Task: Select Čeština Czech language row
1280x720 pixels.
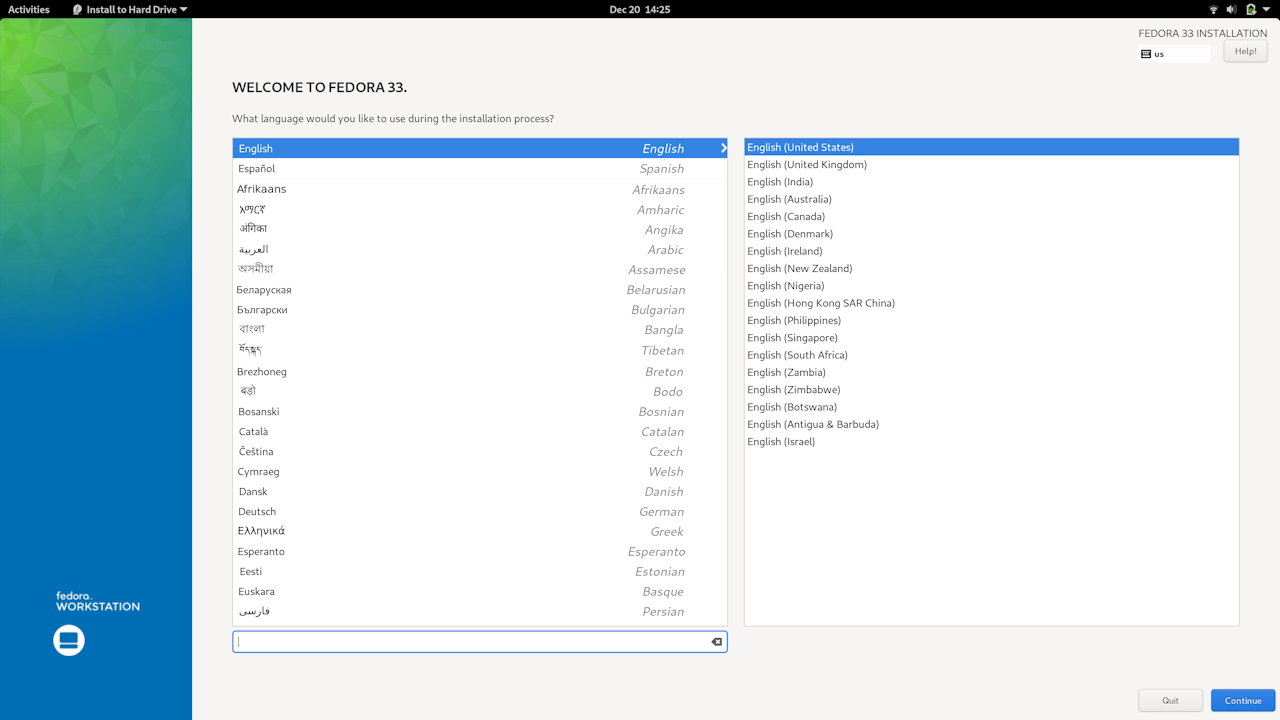Action: tap(480, 451)
